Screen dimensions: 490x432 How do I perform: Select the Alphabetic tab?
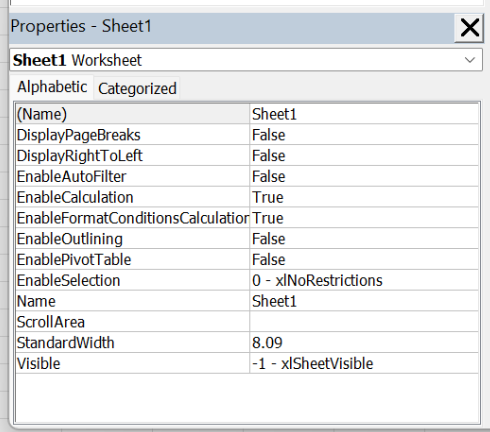pos(52,87)
